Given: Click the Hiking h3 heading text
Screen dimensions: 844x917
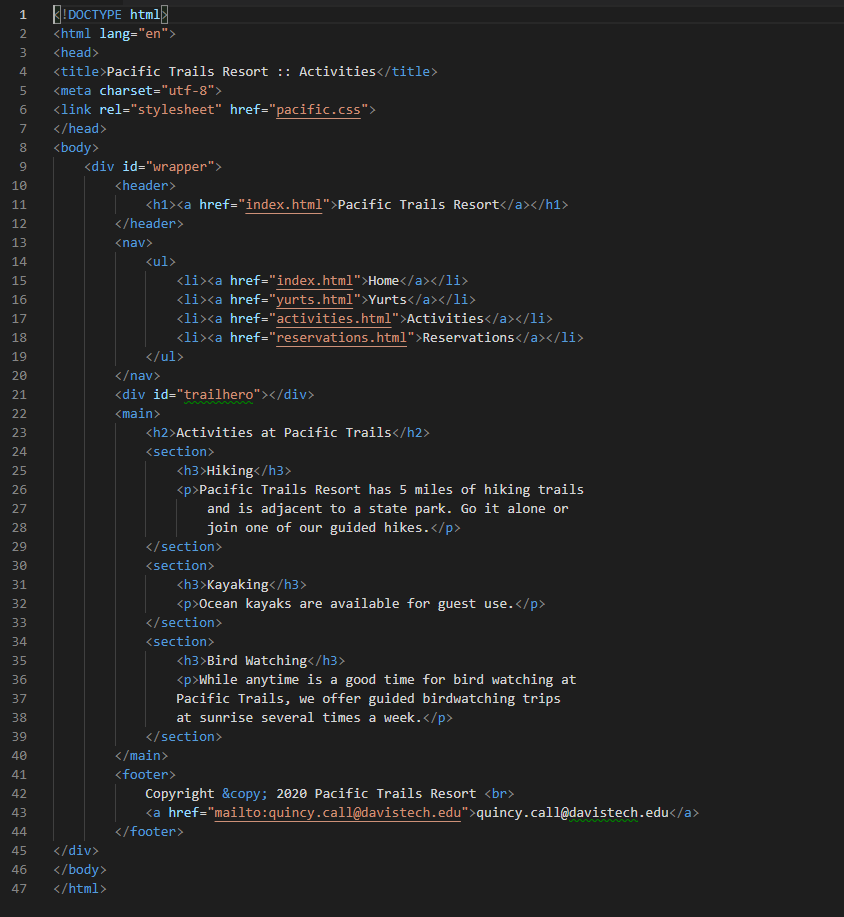Looking at the screenshot, I should [230, 471].
